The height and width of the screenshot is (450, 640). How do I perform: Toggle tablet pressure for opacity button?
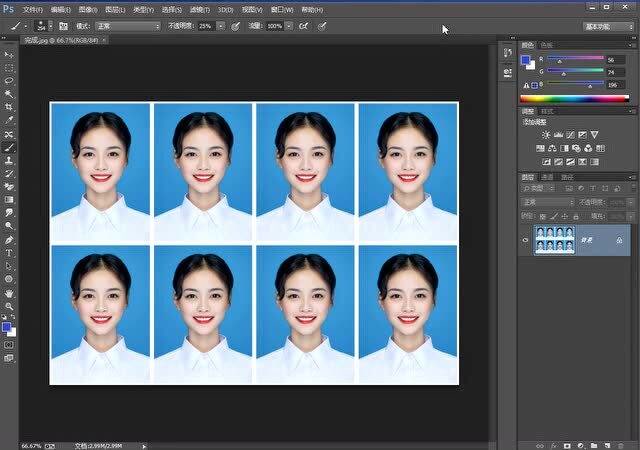(x=235, y=26)
